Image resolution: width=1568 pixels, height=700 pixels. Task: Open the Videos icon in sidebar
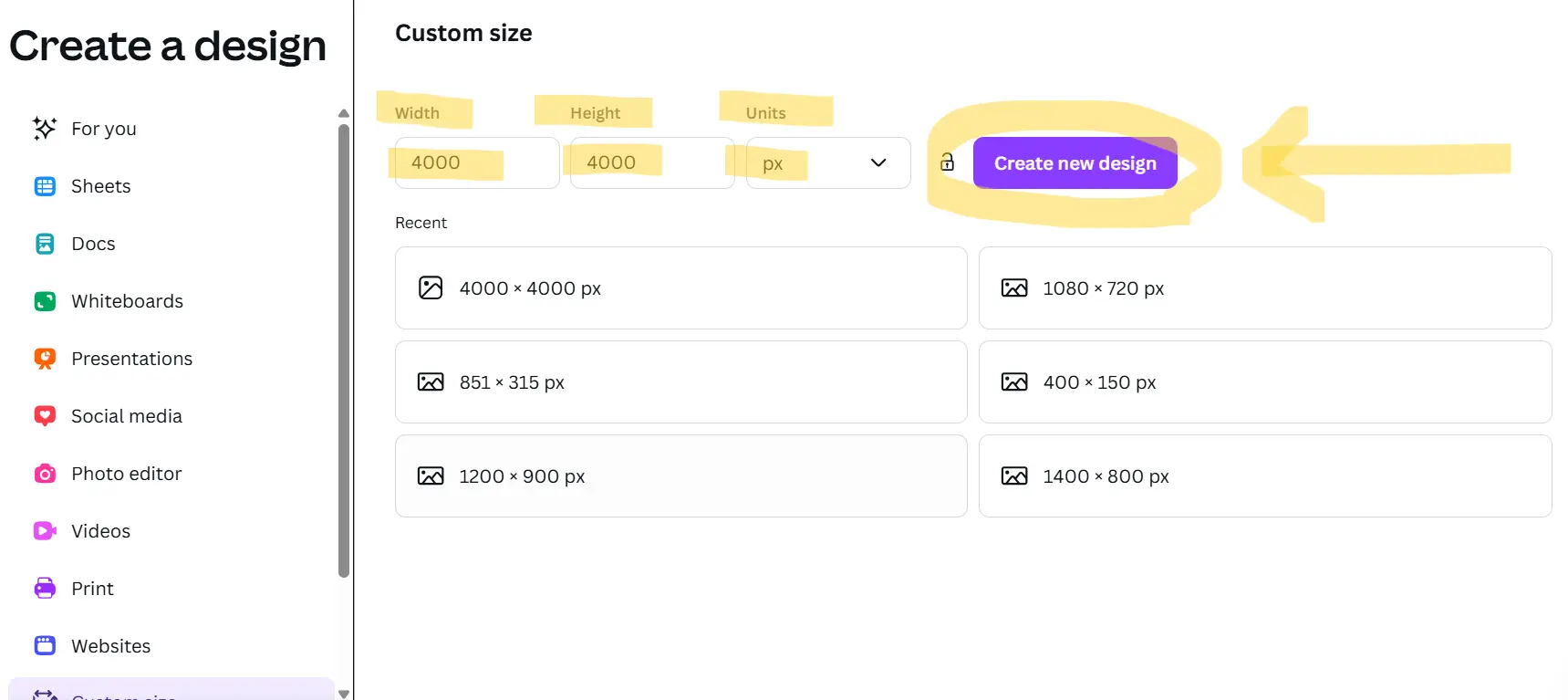coord(44,531)
